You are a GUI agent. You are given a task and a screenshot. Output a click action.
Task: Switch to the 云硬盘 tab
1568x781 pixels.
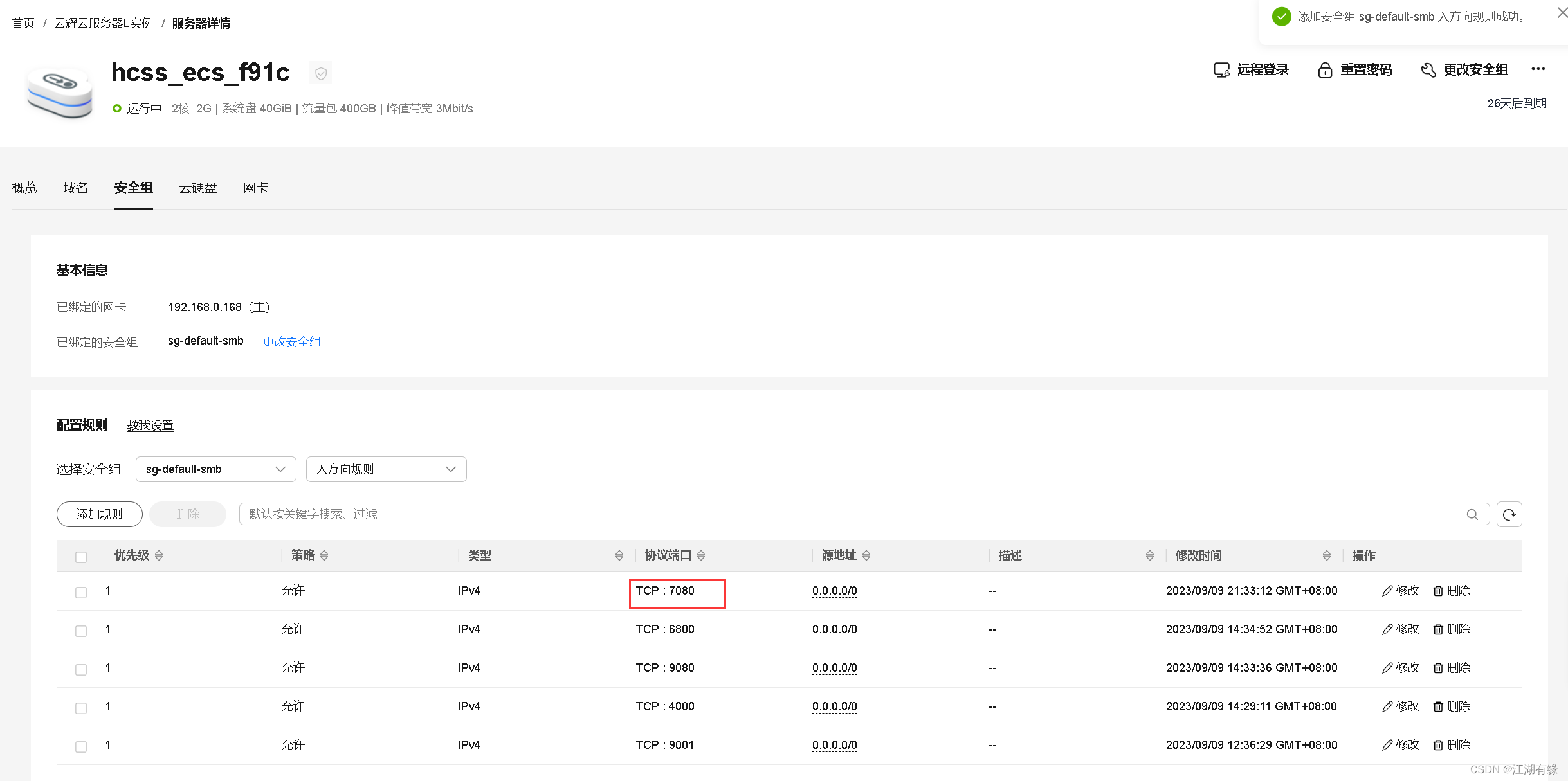pyautogui.click(x=198, y=188)
